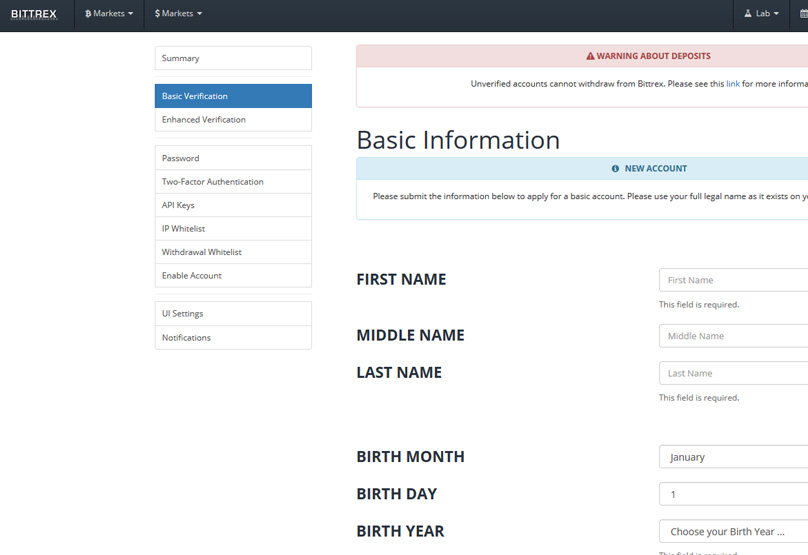The height and width of the screenshot is (555, 808).
Task: Click the 'WARNING ABOUT DEPOSITS' banner text
Action: tap(653, 56)
